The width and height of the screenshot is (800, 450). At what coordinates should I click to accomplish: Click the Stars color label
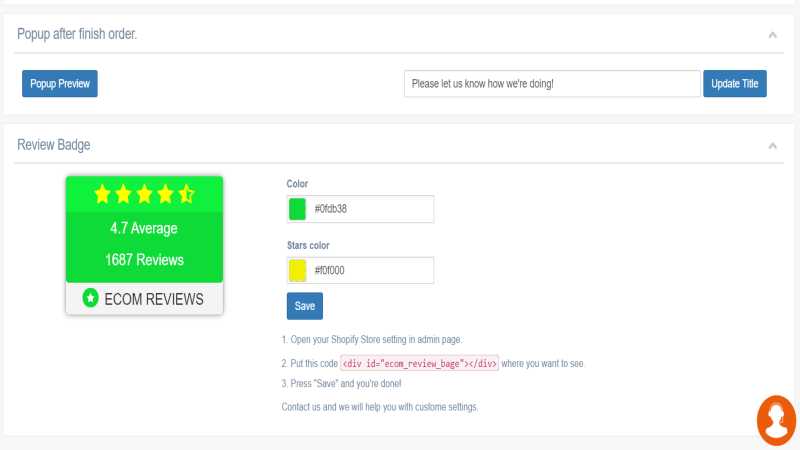(308, 245)
